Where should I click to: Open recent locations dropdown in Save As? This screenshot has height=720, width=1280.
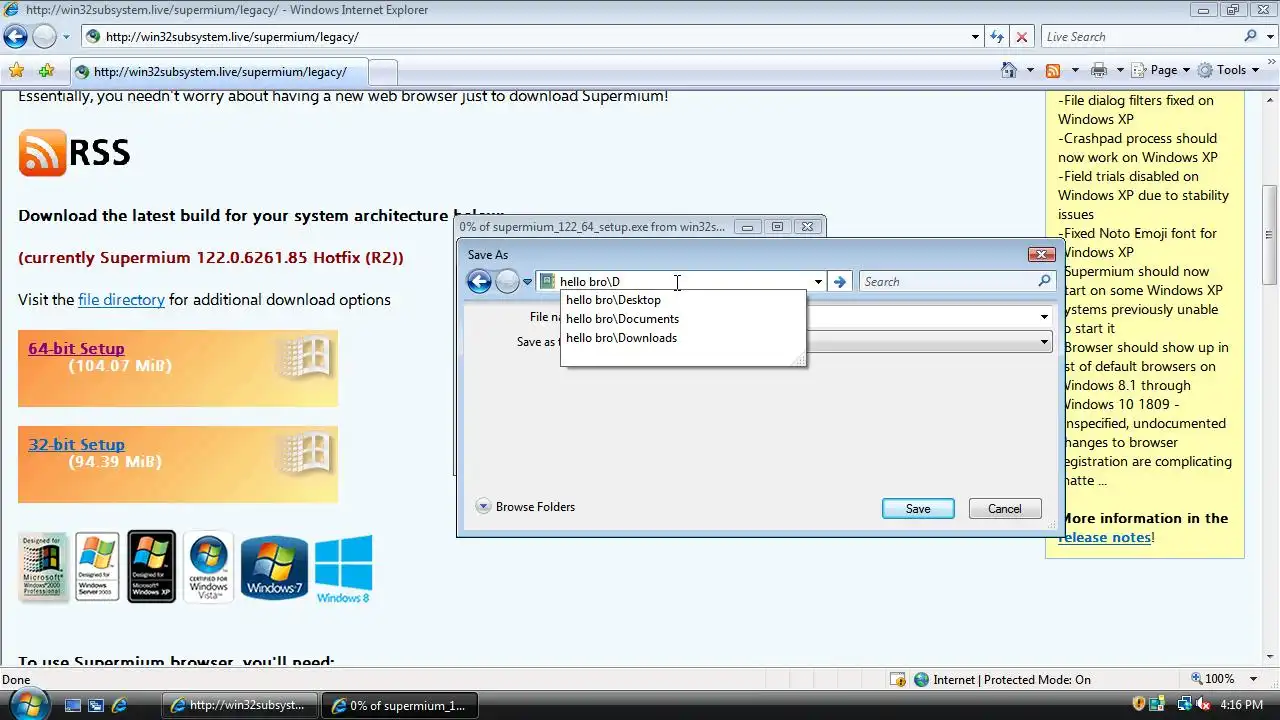click(527, 282)
